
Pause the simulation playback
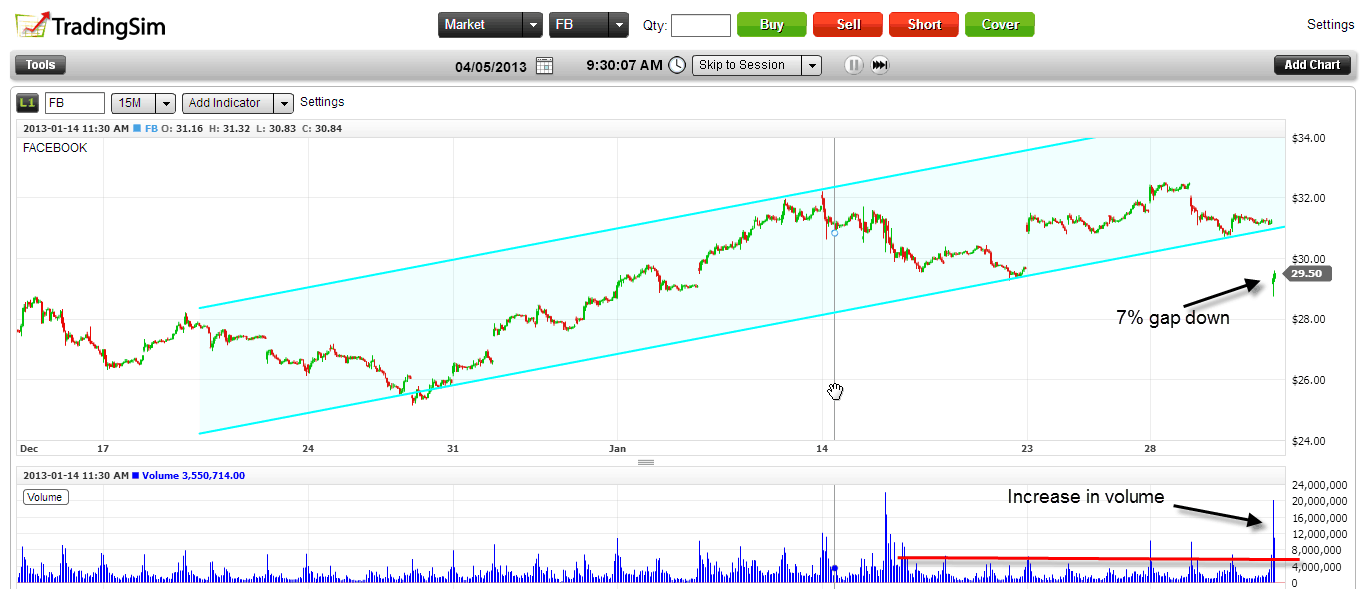(x=853, y=65)
